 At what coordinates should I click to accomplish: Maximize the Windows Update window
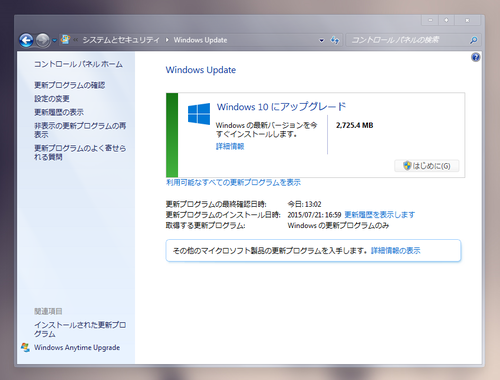coord(446,20)
